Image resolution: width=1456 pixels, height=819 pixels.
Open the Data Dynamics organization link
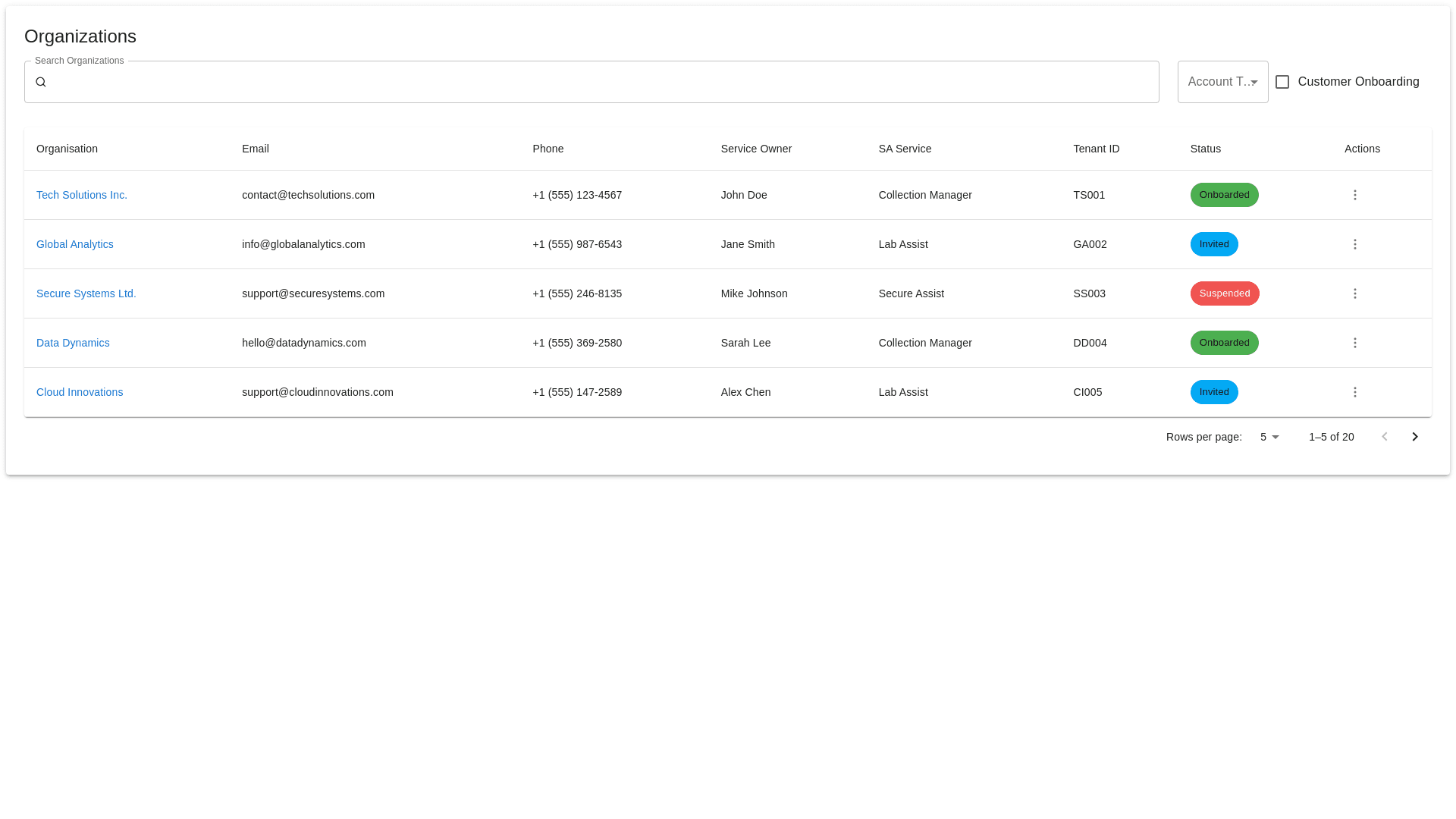tap(73, 343)
